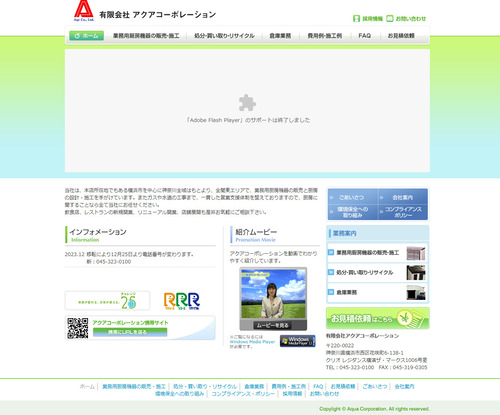Viewport: 500px width, 415px height.
Task: Click the インフォメーション section heading
Action: 98,232
